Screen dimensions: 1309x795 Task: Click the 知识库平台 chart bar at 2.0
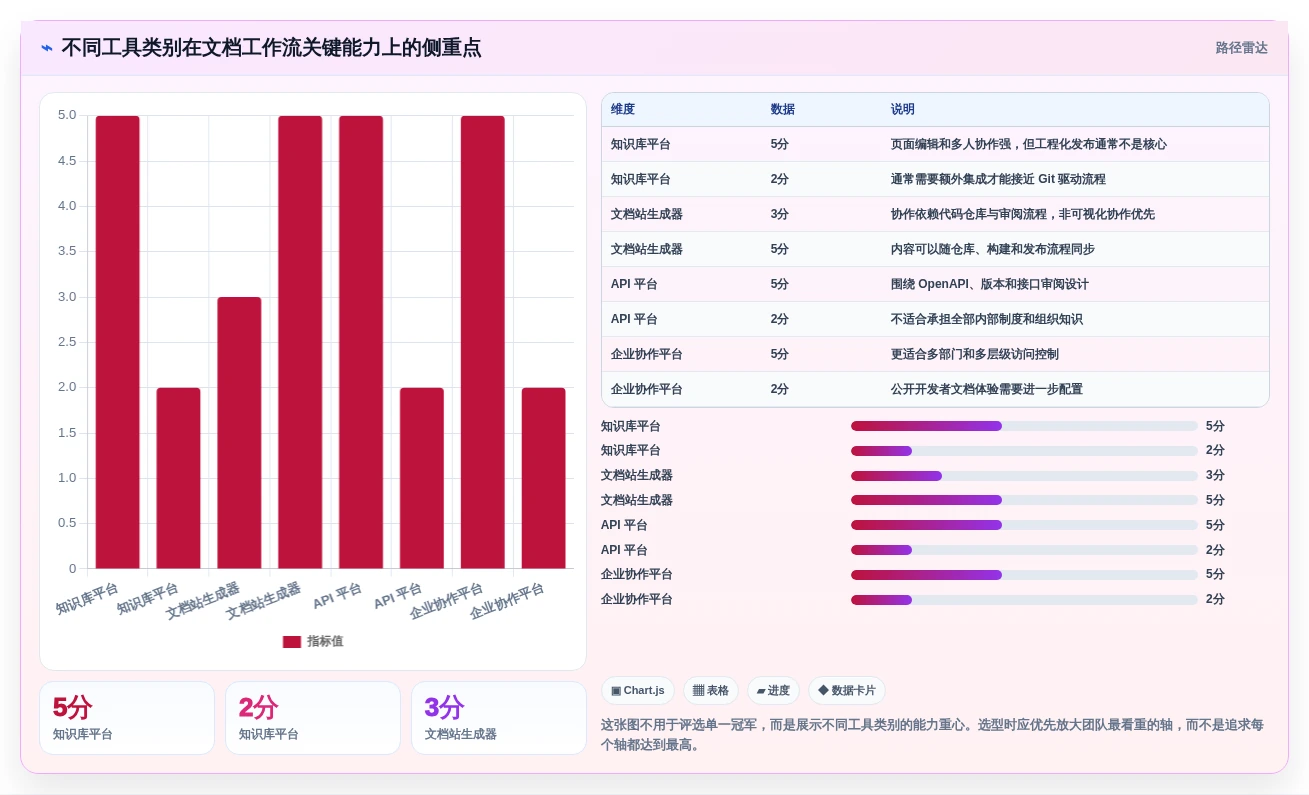coord(178,478)
